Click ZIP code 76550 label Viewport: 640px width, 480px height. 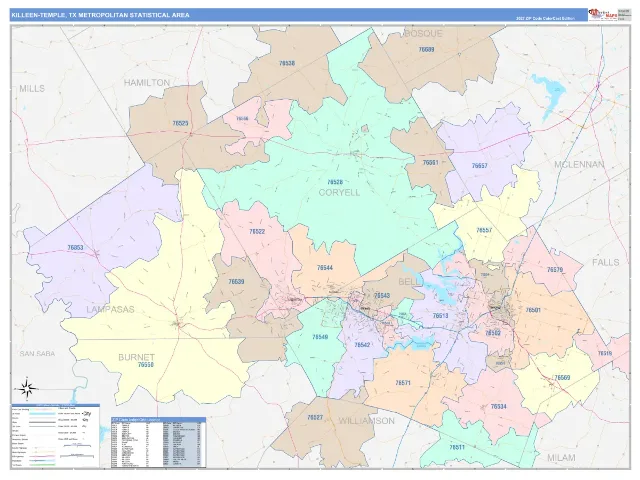click(x=146, y=365)
